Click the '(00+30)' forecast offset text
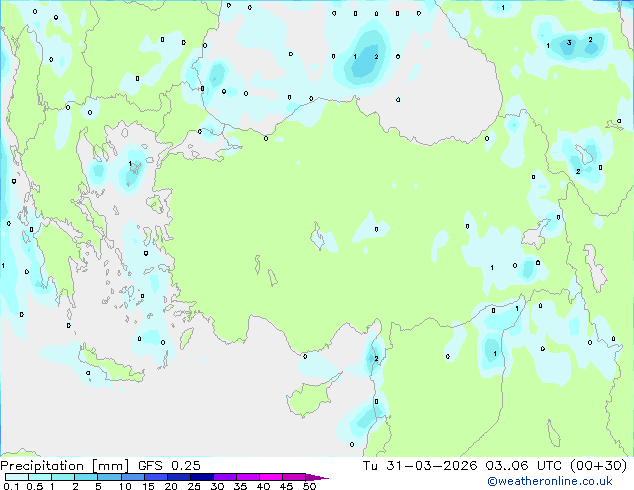634x490 pixels. point(598,466)
